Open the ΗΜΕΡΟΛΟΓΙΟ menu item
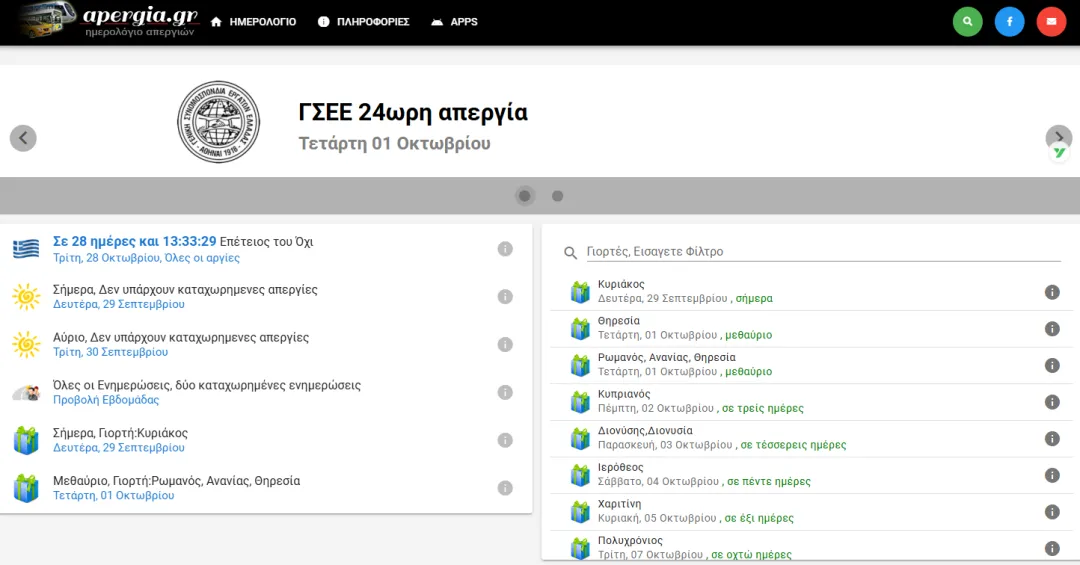This screenshot has height=565, width=1080. click(x=253, y=22)
